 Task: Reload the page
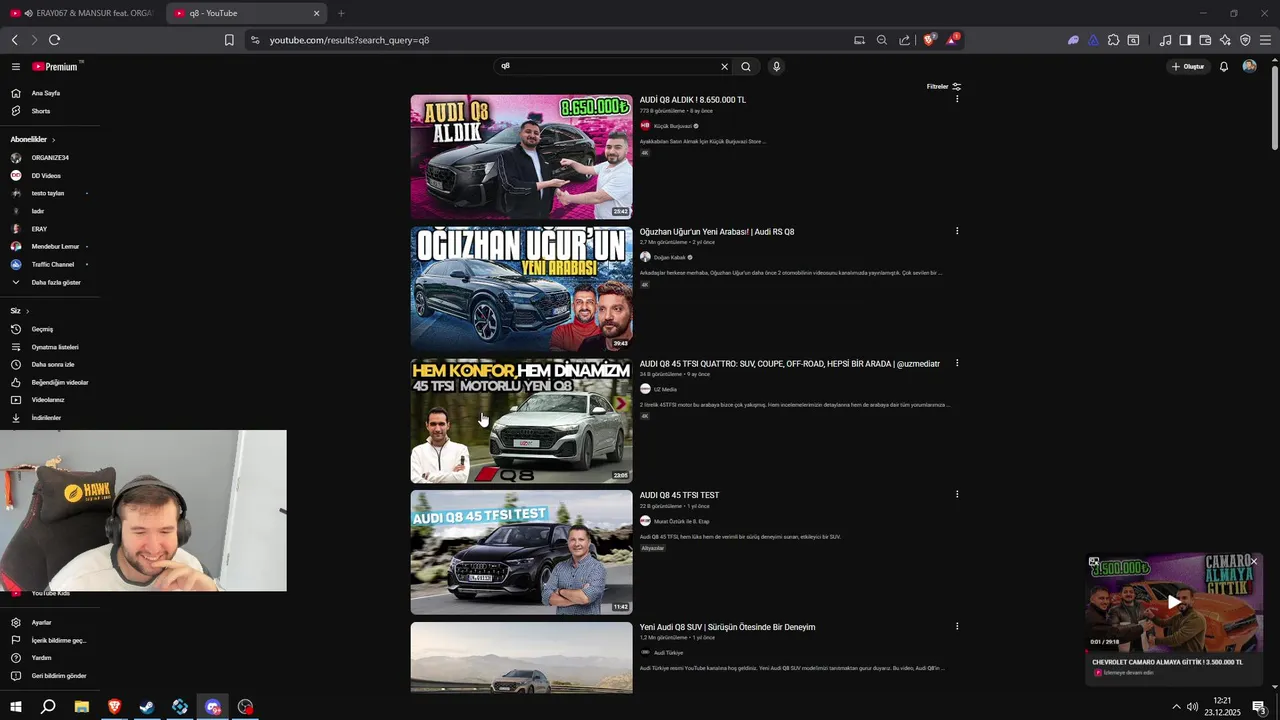click(x=54, y=40)
